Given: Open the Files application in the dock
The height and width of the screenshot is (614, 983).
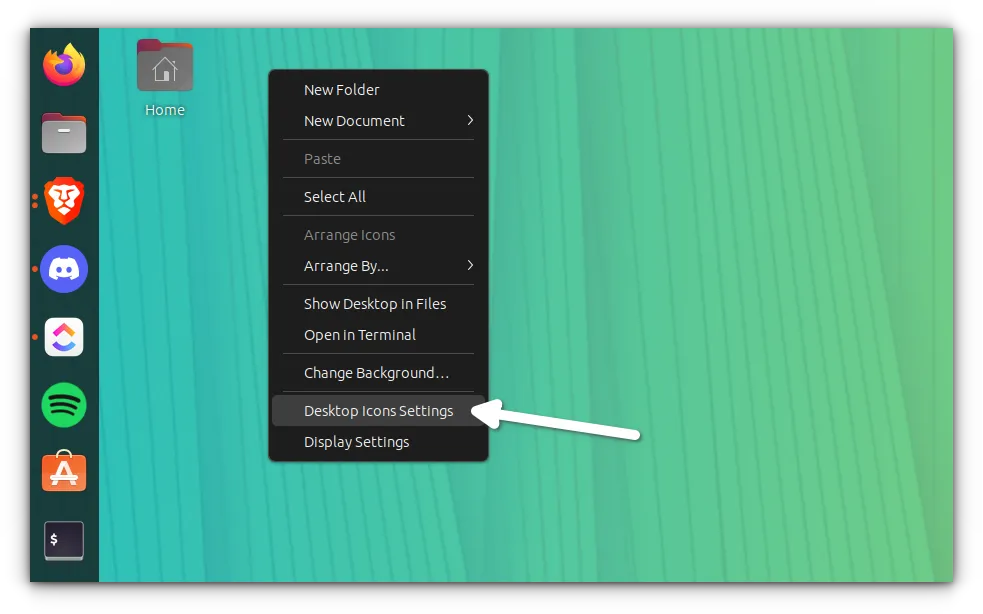Looking at the screenshot, I should tap(63, 133).
